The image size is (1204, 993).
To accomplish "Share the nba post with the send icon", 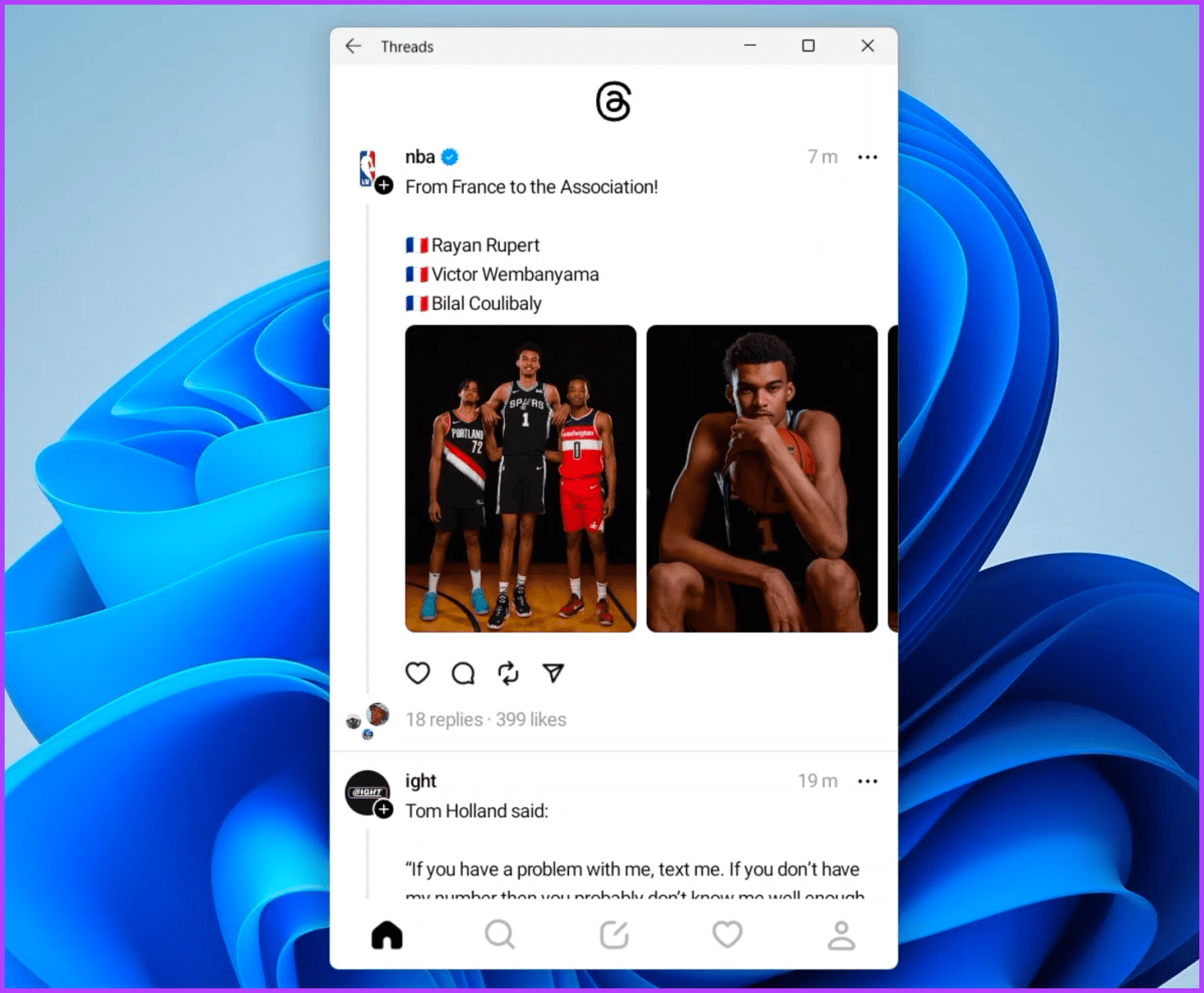I will [553, 672].
